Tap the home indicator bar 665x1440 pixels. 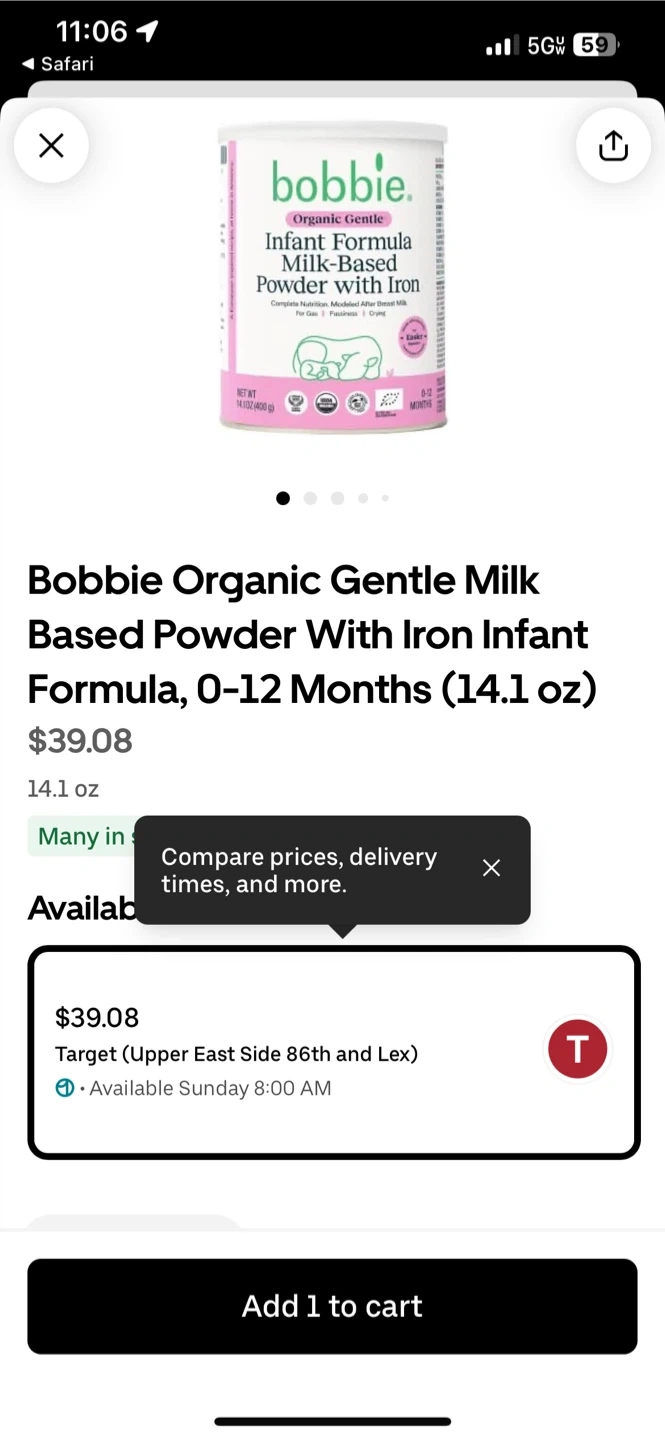[332, 1421]
